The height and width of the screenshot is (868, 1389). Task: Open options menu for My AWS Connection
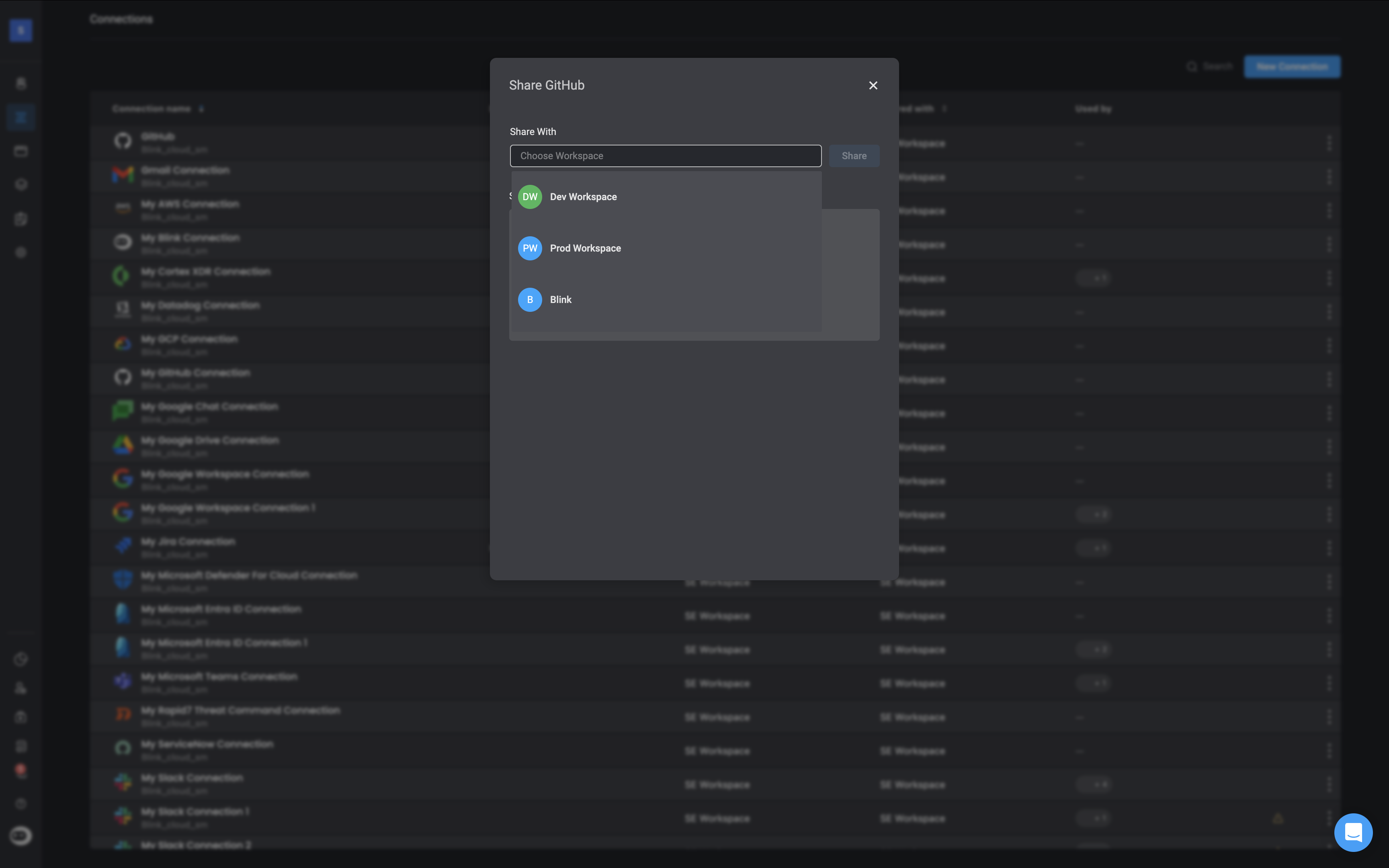tap(1329, 211)
